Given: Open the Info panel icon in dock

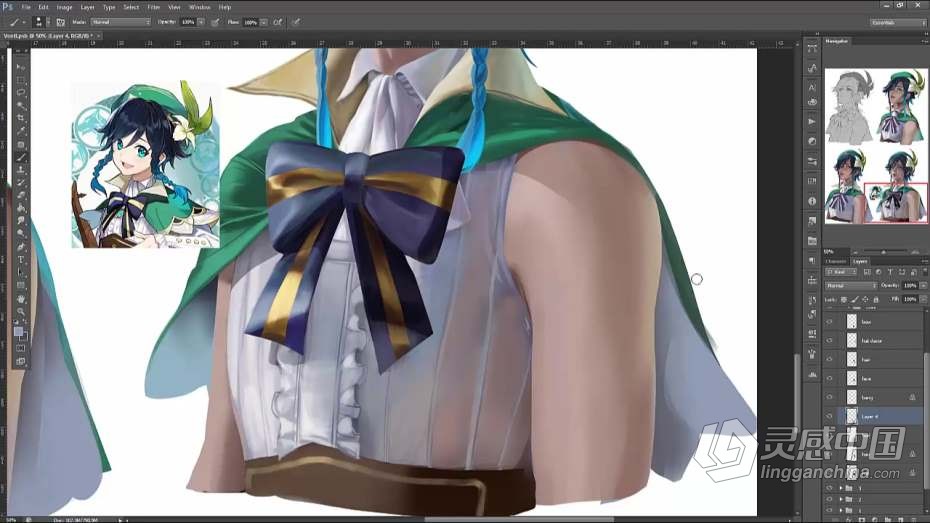Looking at the screenshot, I should pyautogui.click(x=812, y=201).
